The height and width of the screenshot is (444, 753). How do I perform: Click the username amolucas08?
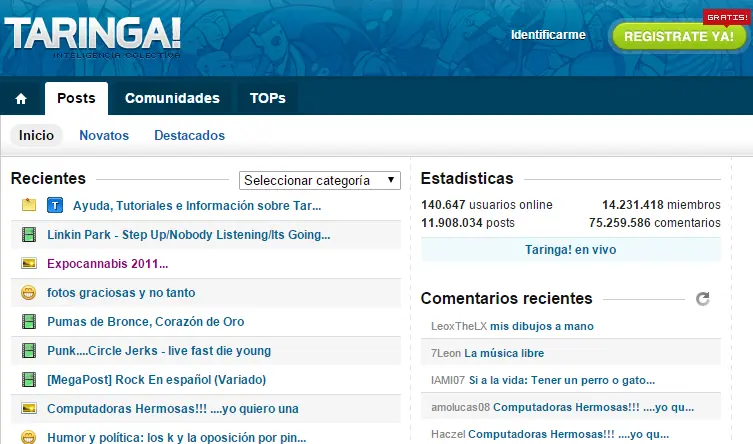pyautogui.click(x=461, y=407)
